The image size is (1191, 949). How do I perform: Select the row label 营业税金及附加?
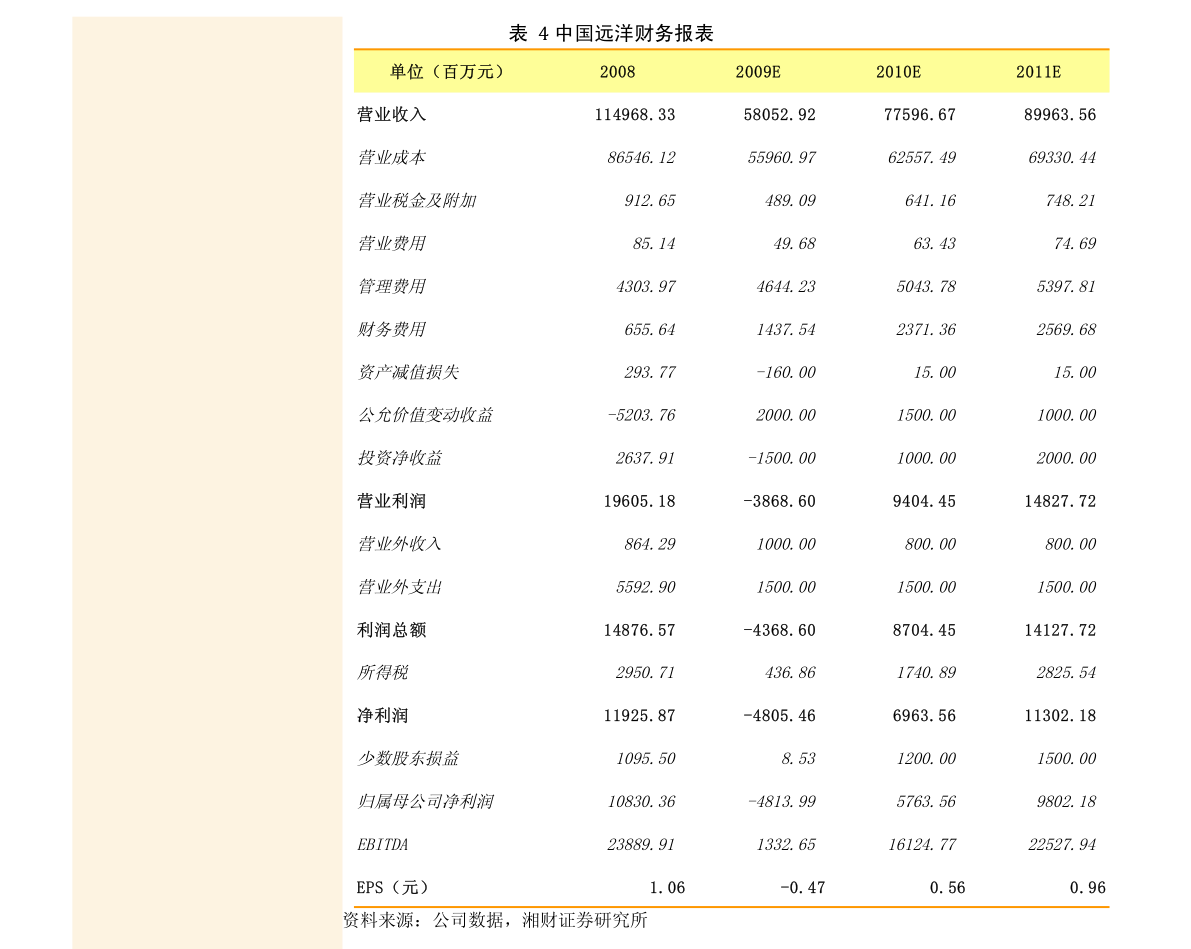point(417,201)
